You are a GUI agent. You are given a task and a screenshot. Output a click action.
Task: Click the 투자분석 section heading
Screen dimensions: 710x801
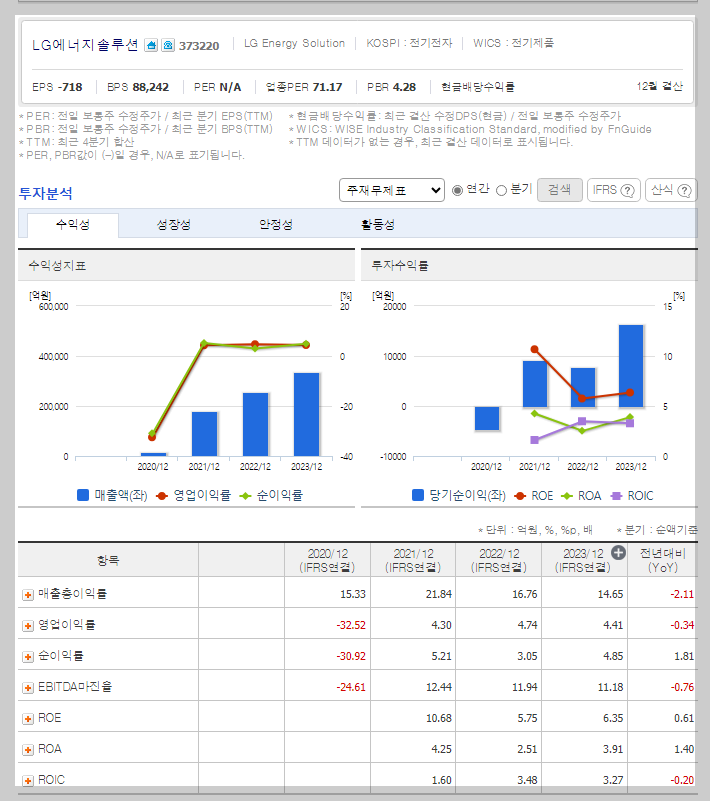coord(45,194)
